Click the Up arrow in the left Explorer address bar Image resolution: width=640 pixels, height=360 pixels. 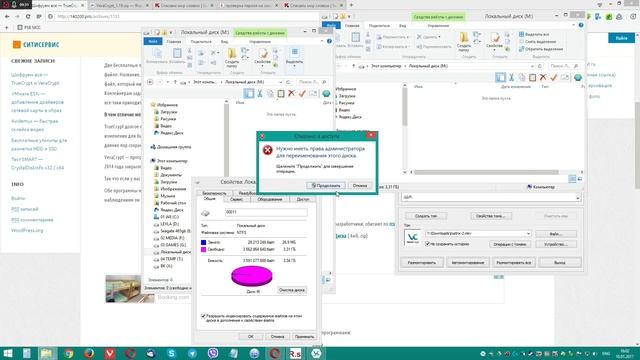(x=175, y=82)
